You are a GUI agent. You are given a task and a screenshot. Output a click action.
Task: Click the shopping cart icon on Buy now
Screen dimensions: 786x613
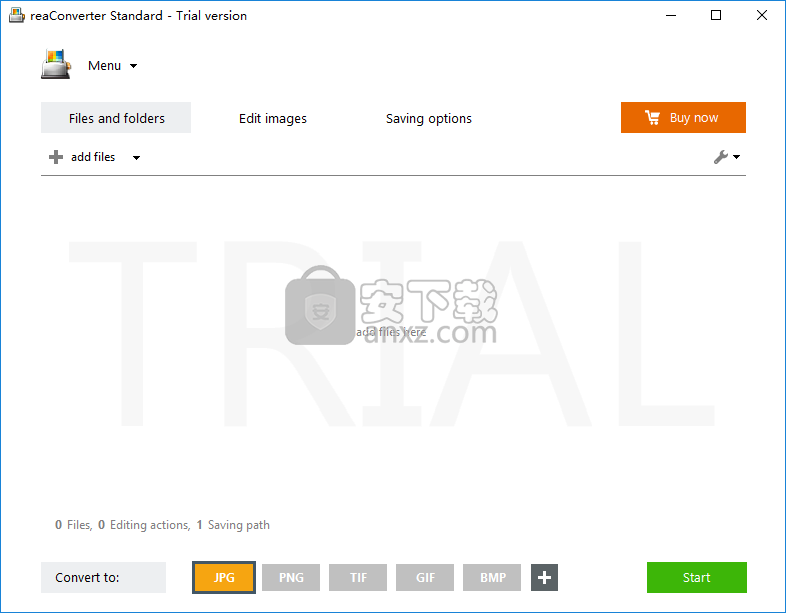[652, 117]
